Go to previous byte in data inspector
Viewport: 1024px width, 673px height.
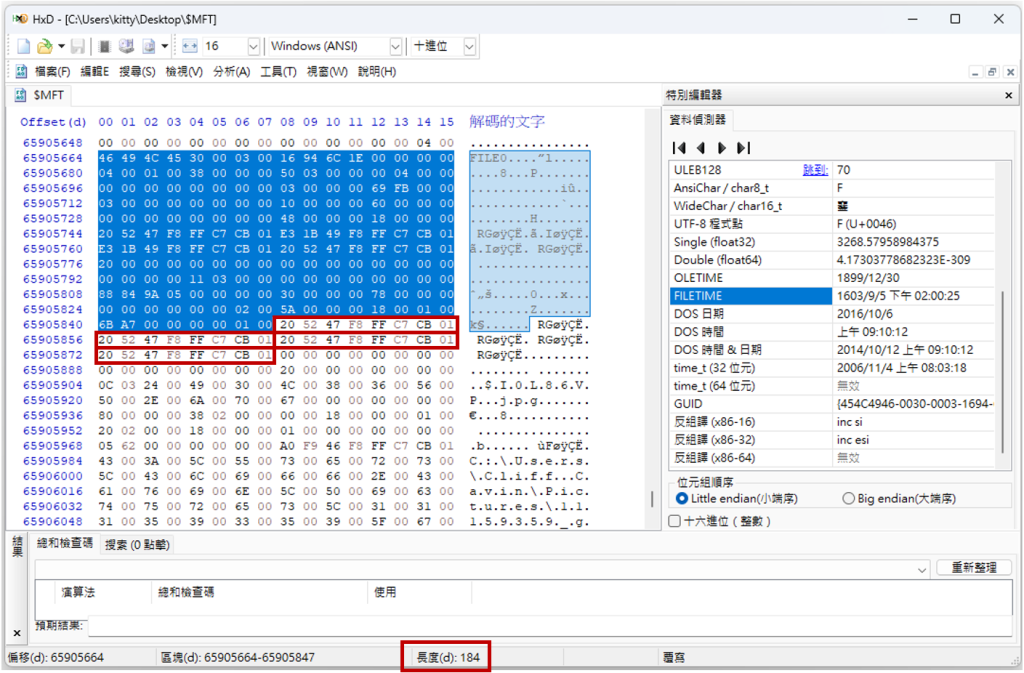(x=700, y=148)
